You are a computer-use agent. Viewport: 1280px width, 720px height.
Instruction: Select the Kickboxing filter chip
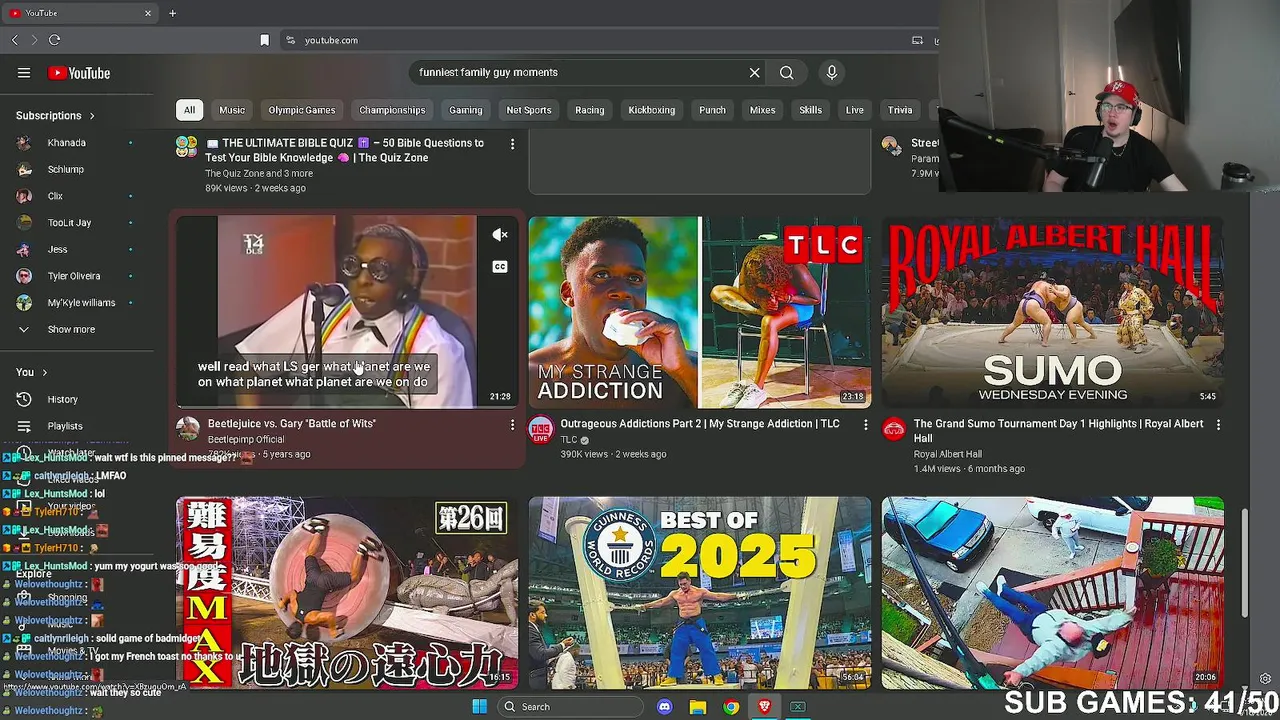tap(651, 110)
